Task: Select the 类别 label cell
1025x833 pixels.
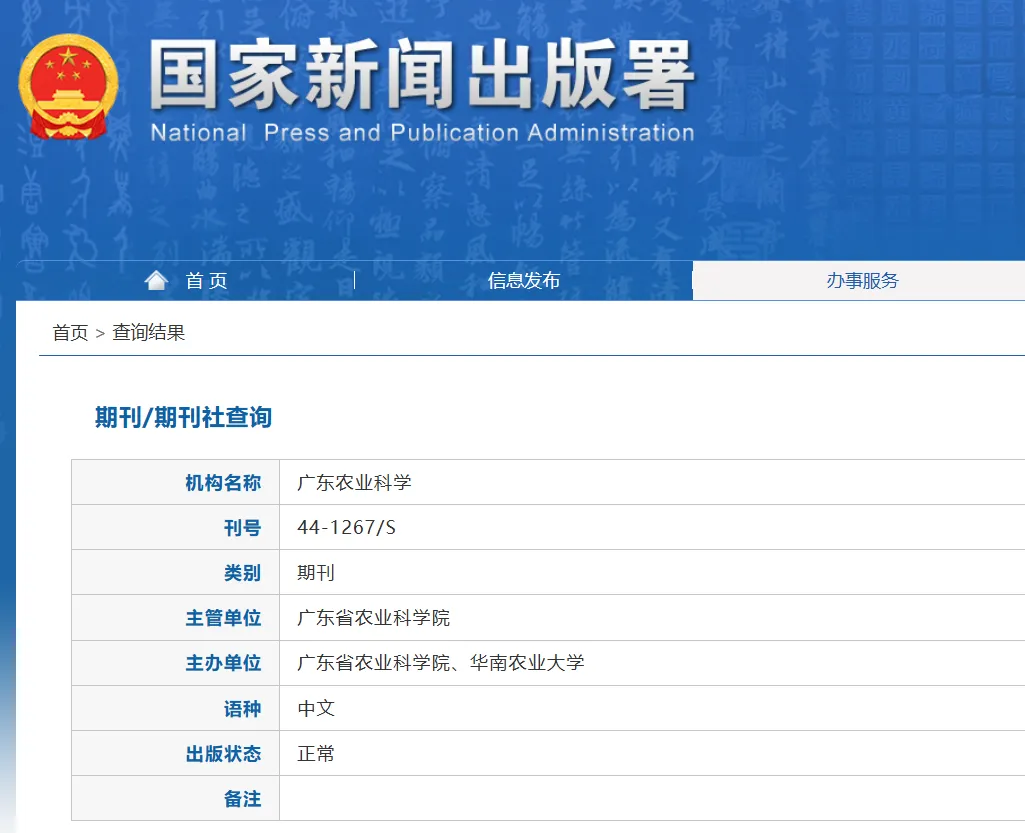Action: (x=176, y=573)
